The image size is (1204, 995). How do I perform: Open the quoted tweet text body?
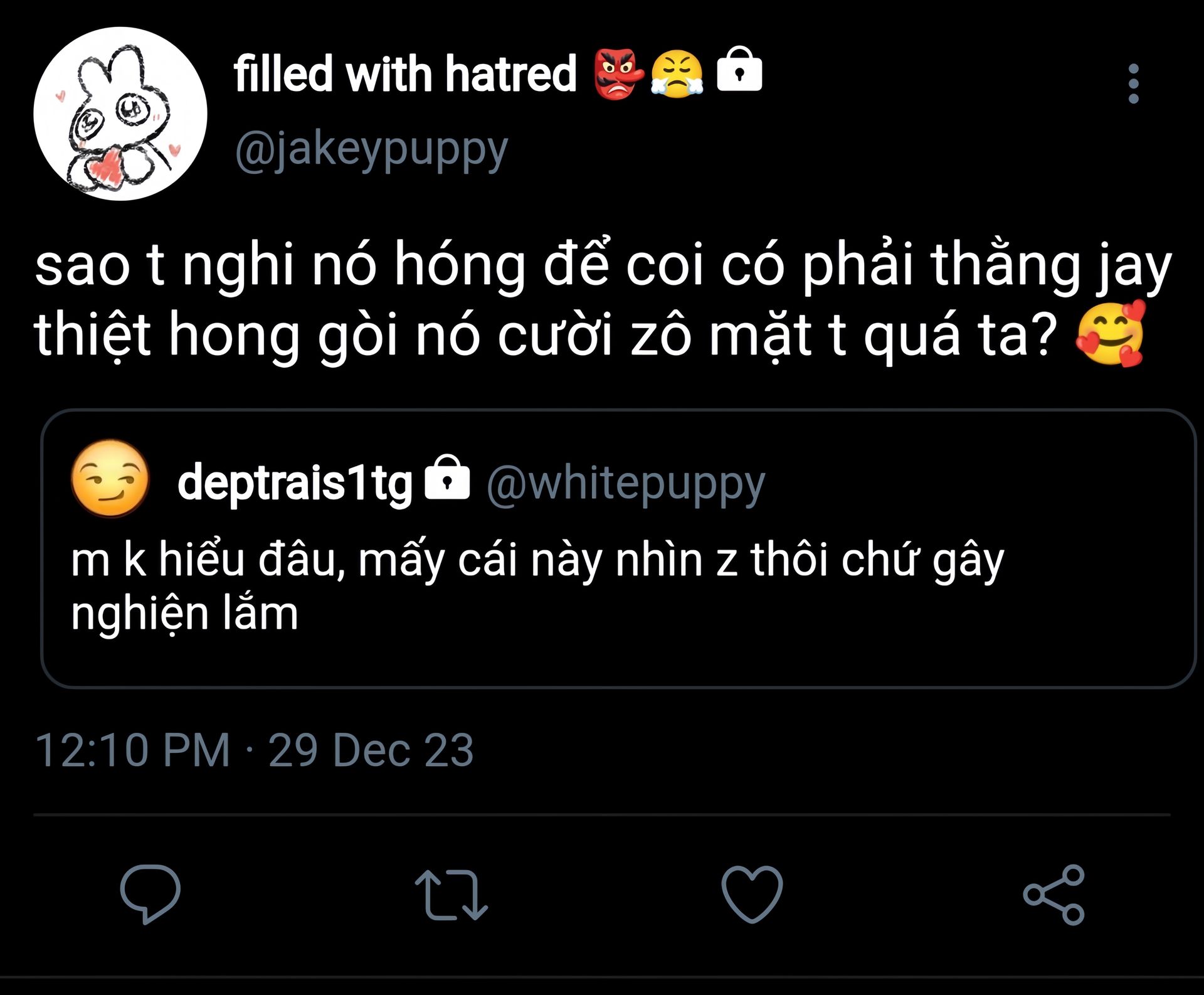coord(537,586)
